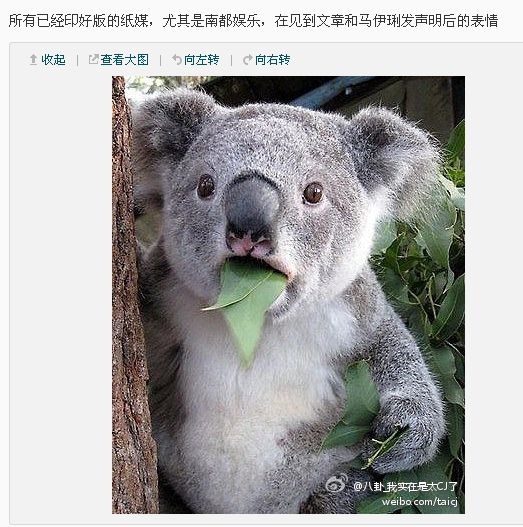The width and height of the screenshot is (523, 527).
Task: Click the weibo.com/taicj watermark URL
Action: point(420,502)
